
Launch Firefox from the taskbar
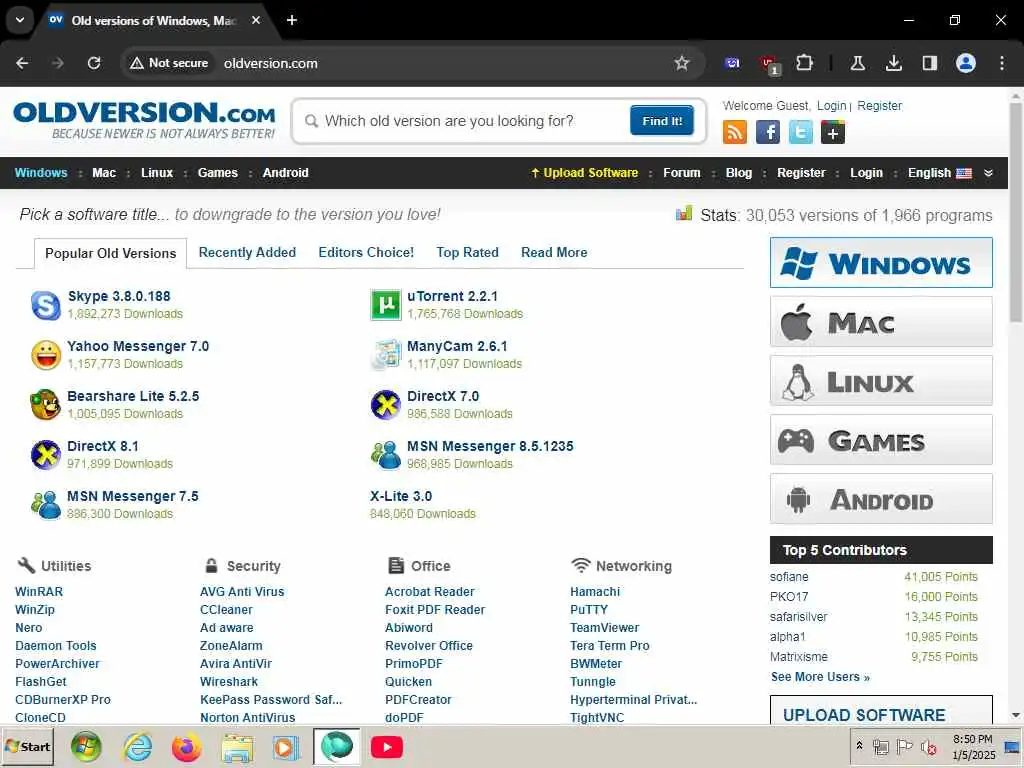[x=186, y=747]
